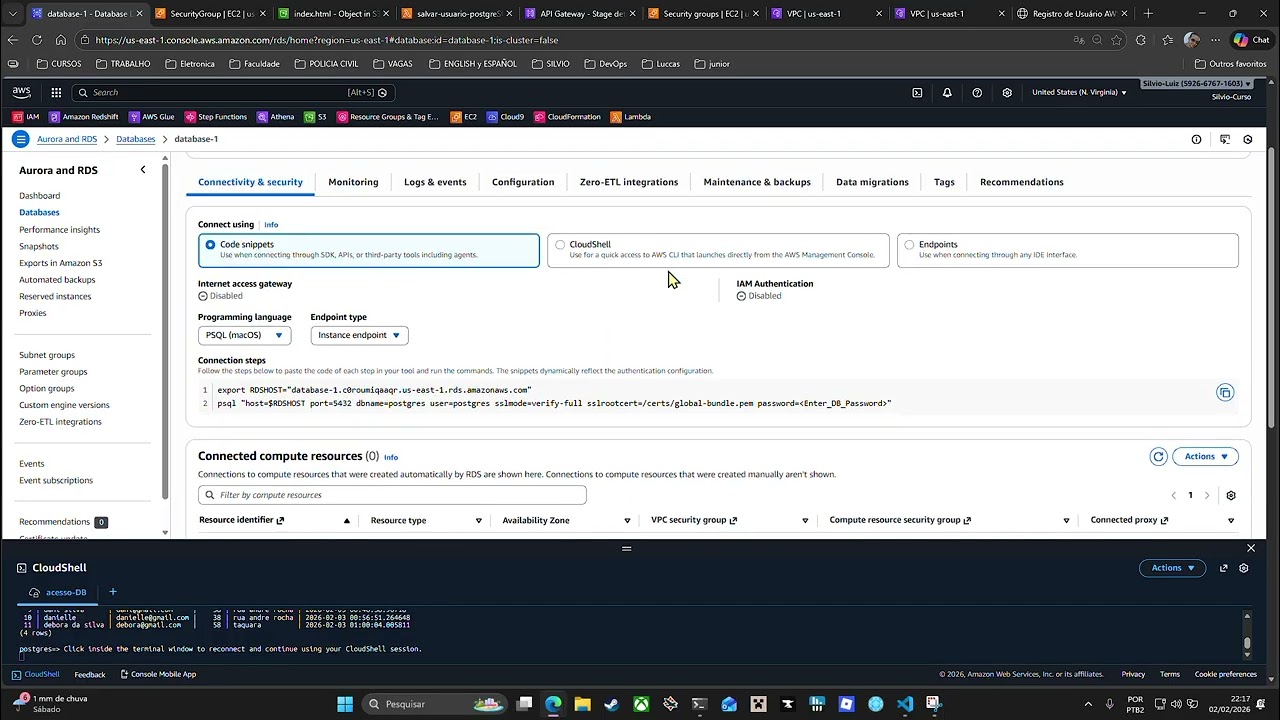
Task: Click the AWS logo home icon
Action: [21, 92]
